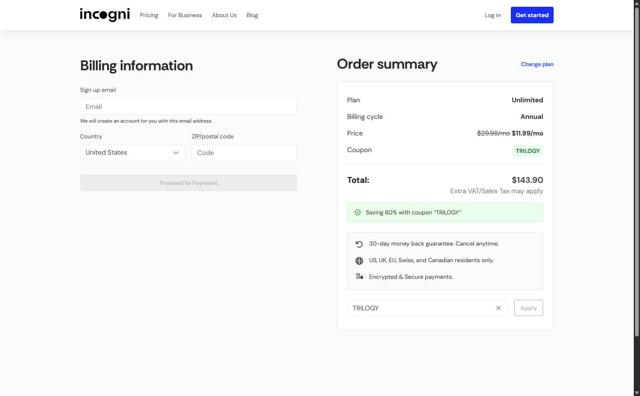The image size is (640, 396).
Task: Open the Pricing menu item
Action: [149, 15]
